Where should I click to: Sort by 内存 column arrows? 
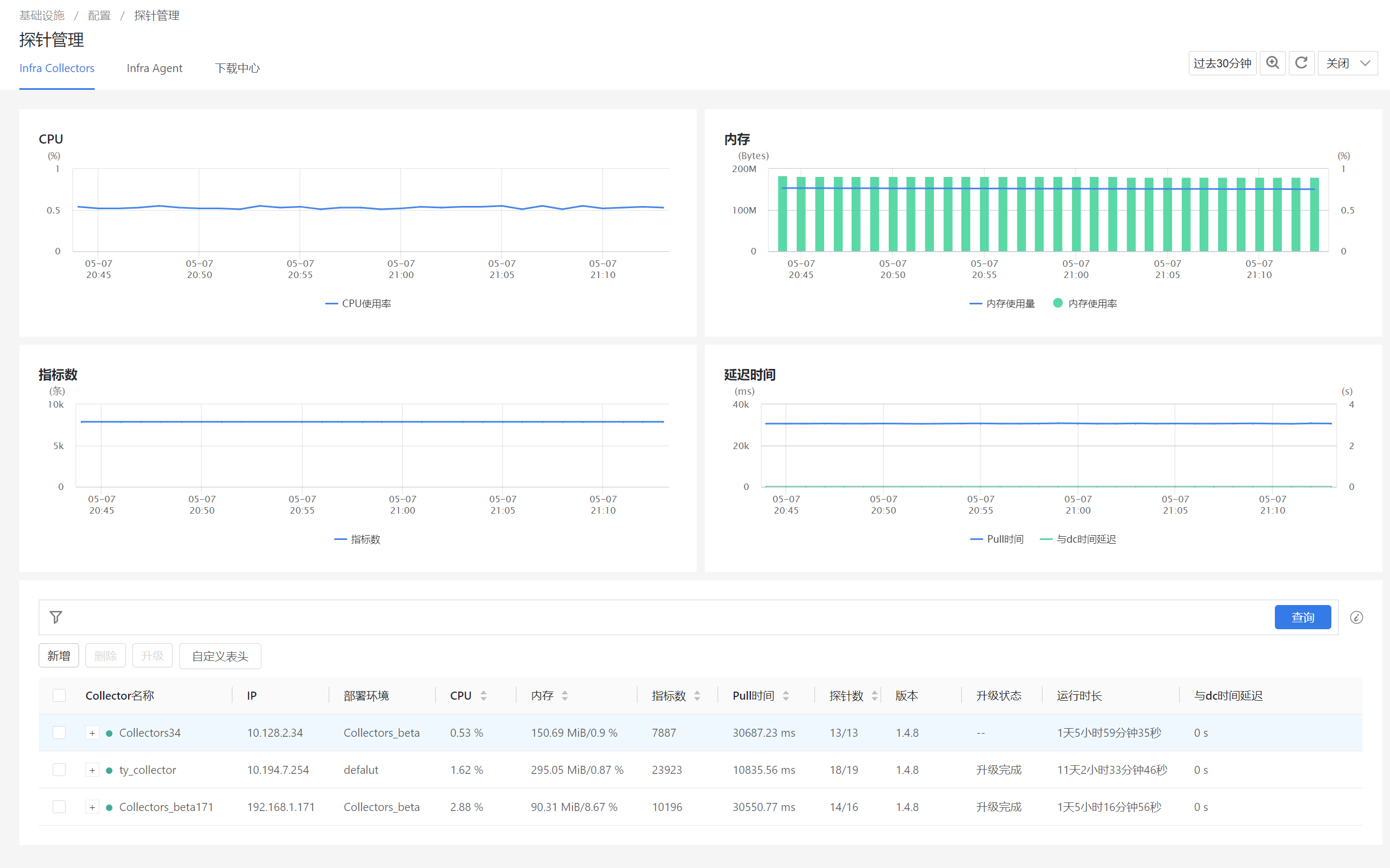tap(565, 696)
